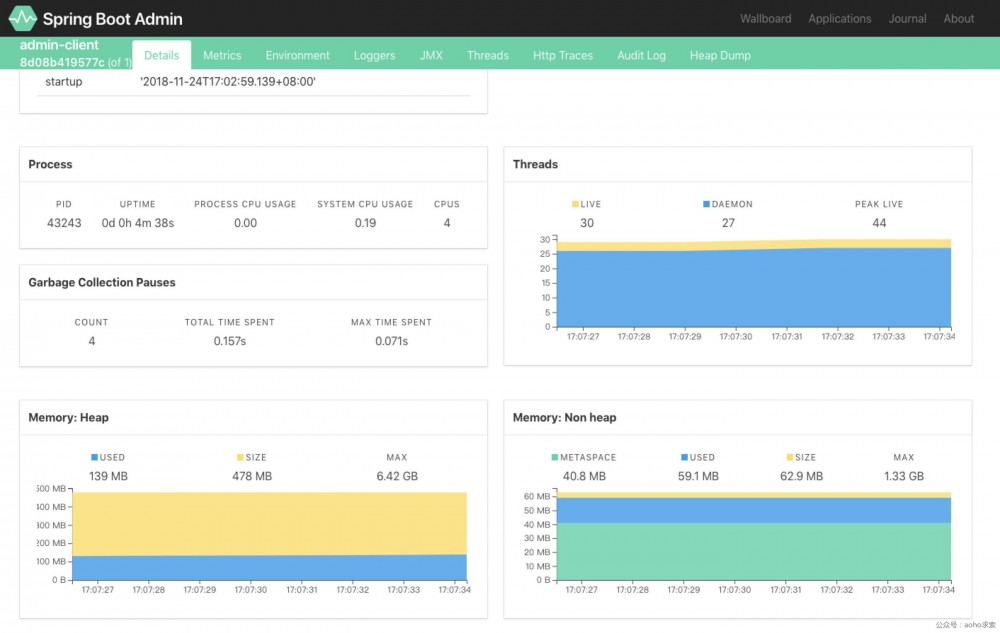This screenshot has width=1000, height=633.
Task: Select the Loggers tab
Action: pos(374,55)
